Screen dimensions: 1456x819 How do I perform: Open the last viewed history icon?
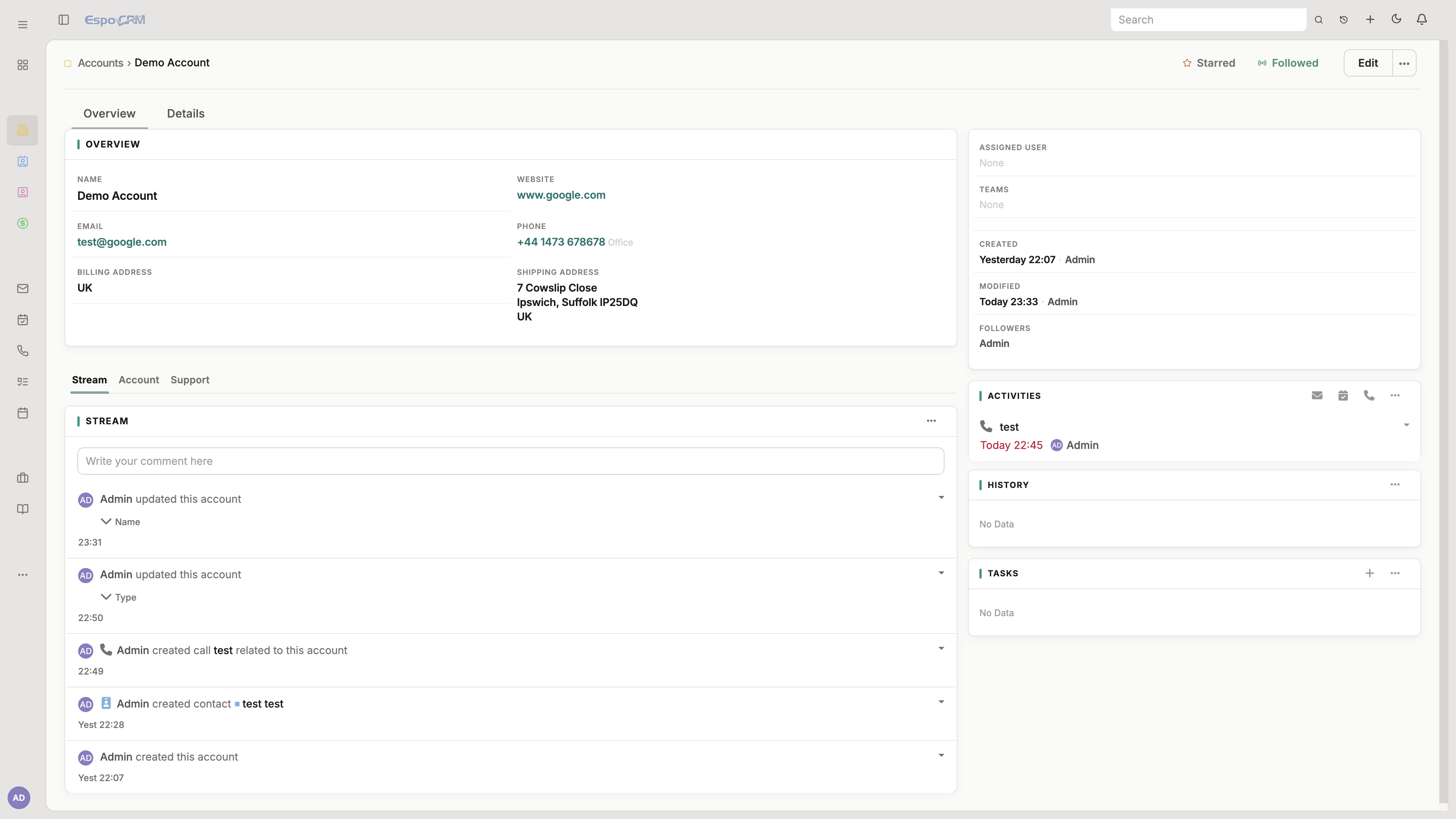point(1343,20)
